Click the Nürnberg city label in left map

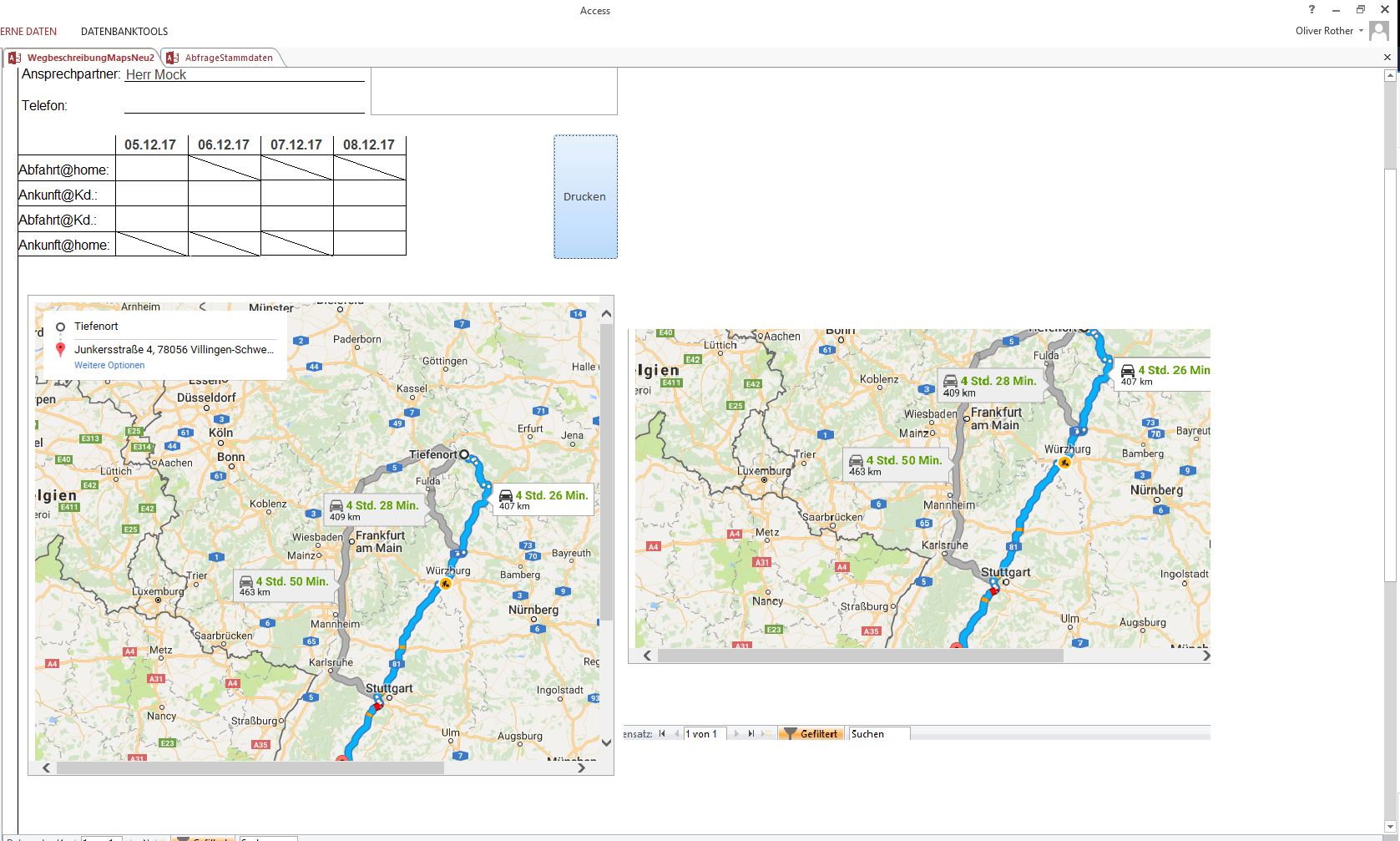[x=533, y=610]
